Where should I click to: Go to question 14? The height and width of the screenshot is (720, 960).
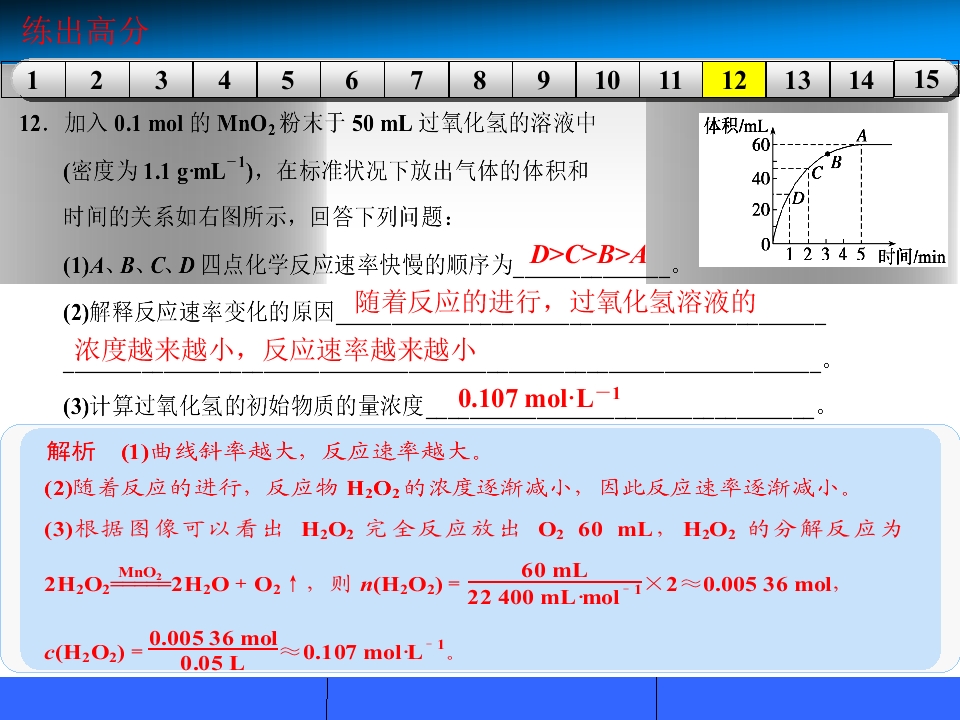(861, 80)
